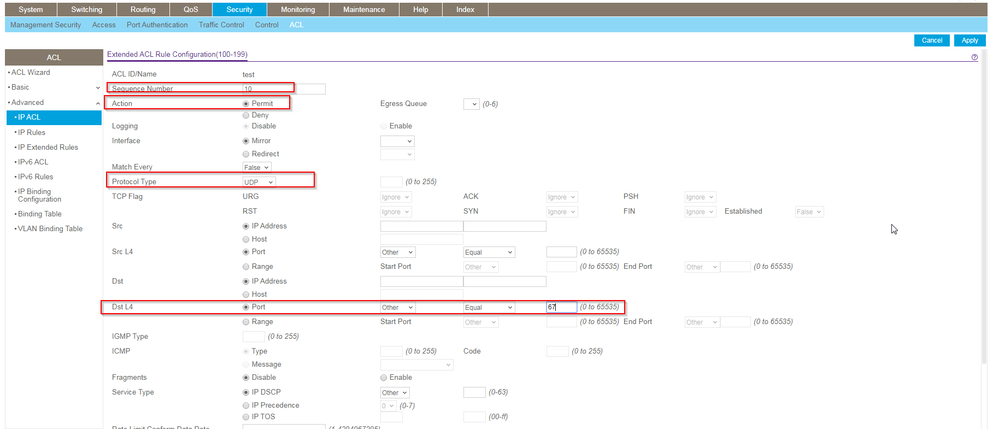
Task: Click the help question mark icon
Action: [974, 58]
